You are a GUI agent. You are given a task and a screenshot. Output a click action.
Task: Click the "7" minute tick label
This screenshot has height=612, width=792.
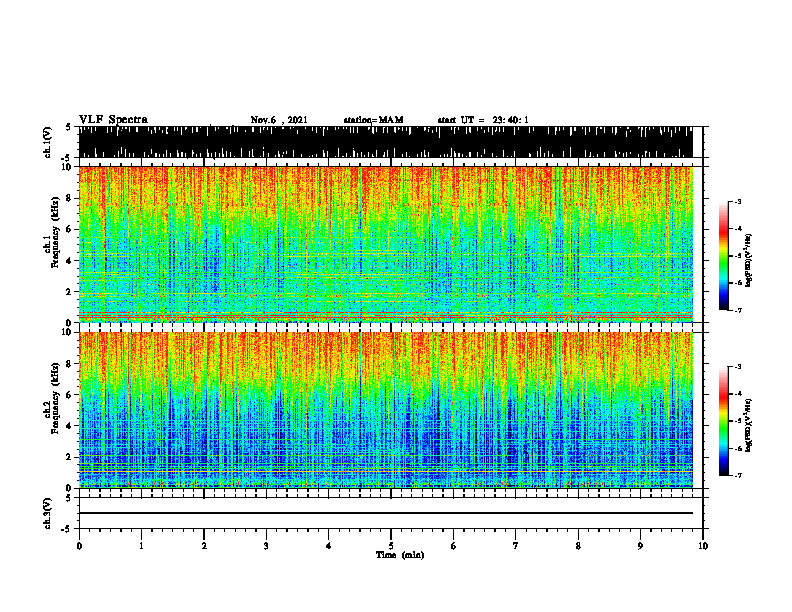(516, 546)
